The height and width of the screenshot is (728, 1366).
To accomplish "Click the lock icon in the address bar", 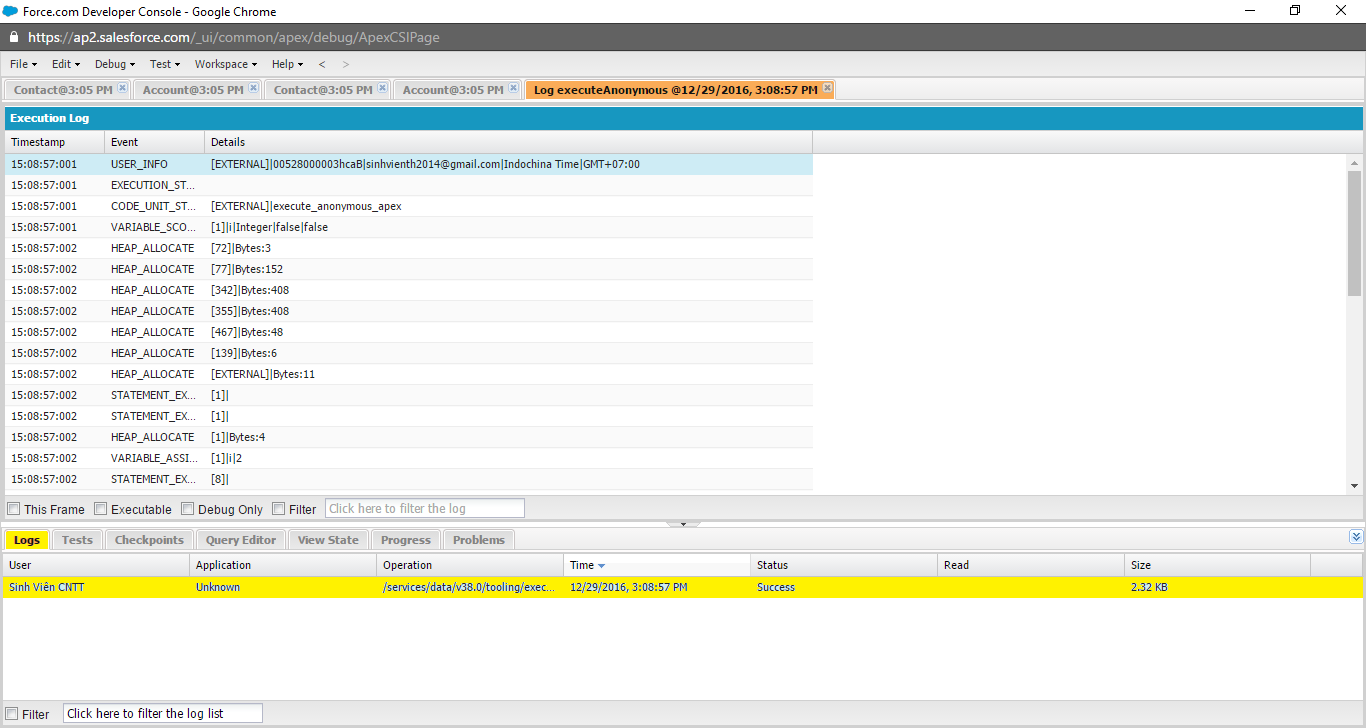I will coord(12,35).
